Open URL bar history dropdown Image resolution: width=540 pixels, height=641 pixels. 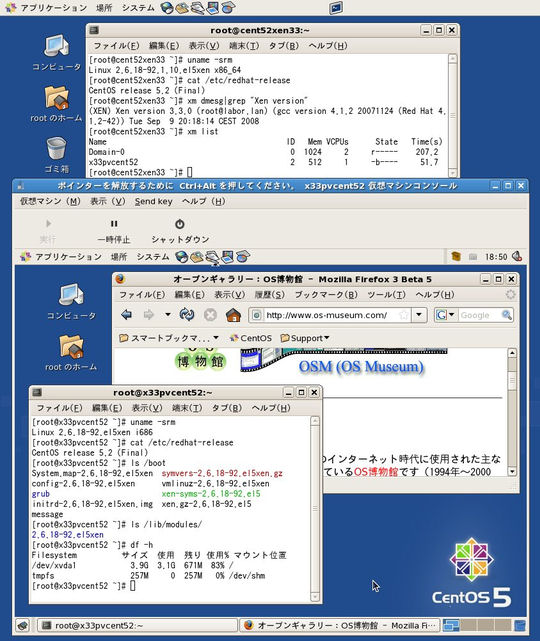tap(419, 315)
